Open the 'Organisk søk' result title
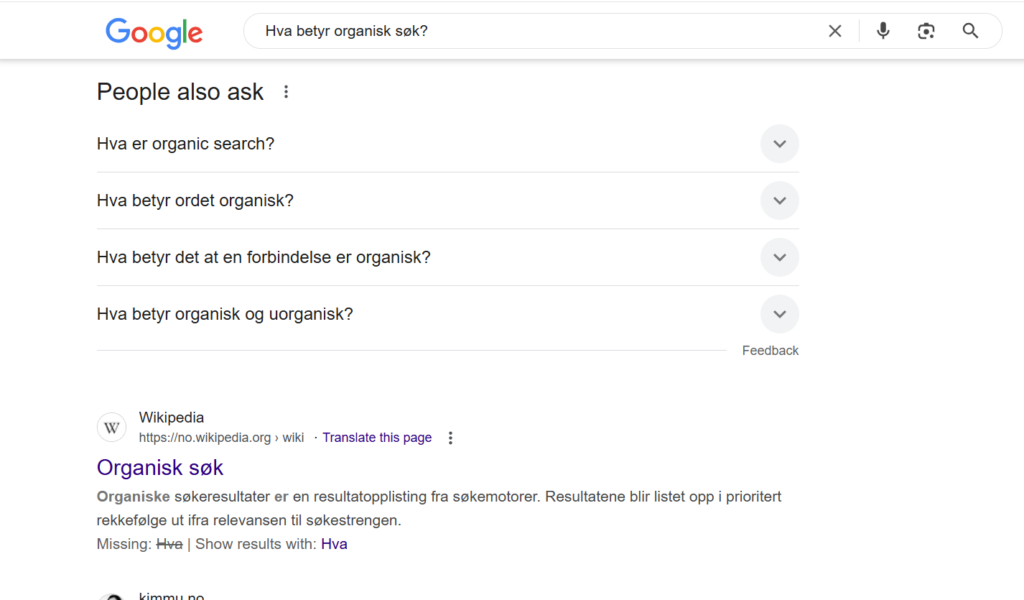1024x600 pixels. click(160, 467)
